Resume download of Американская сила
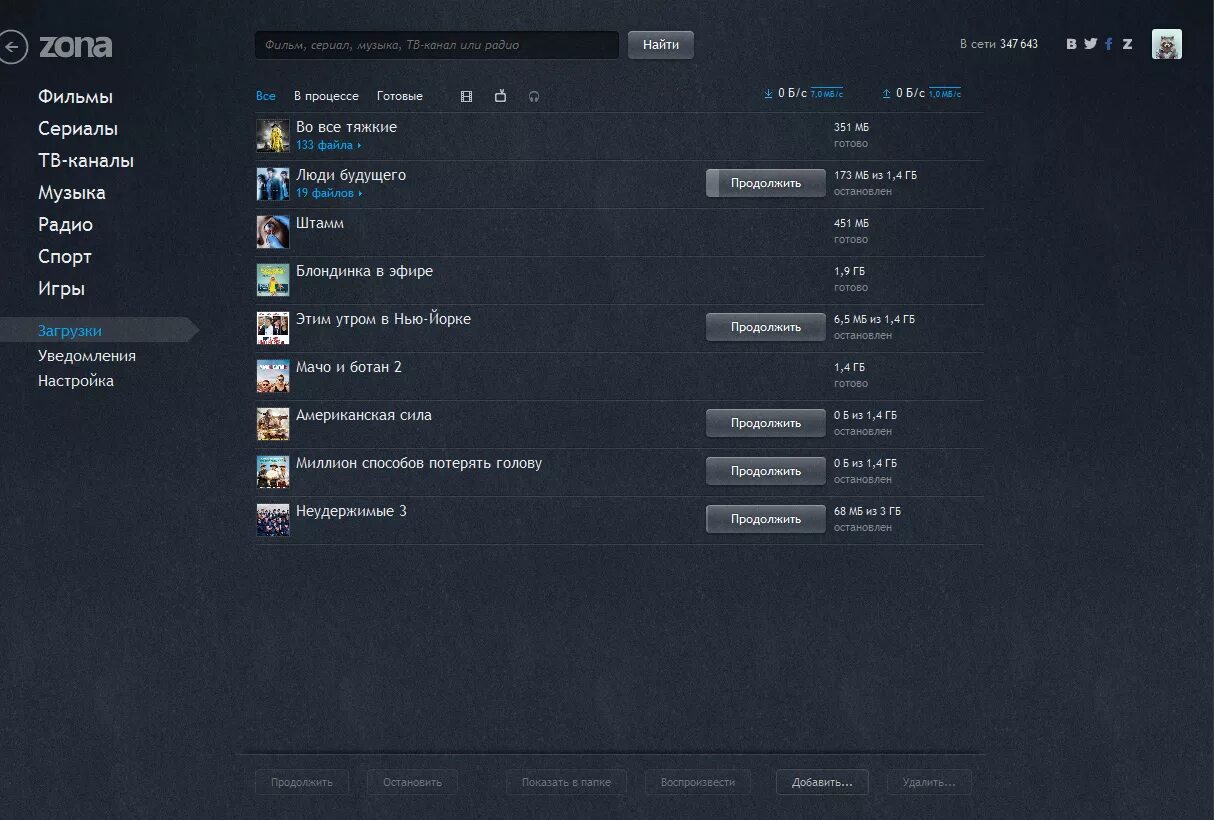The height and width of the screenshot is (820, 1214). point(766,423)
